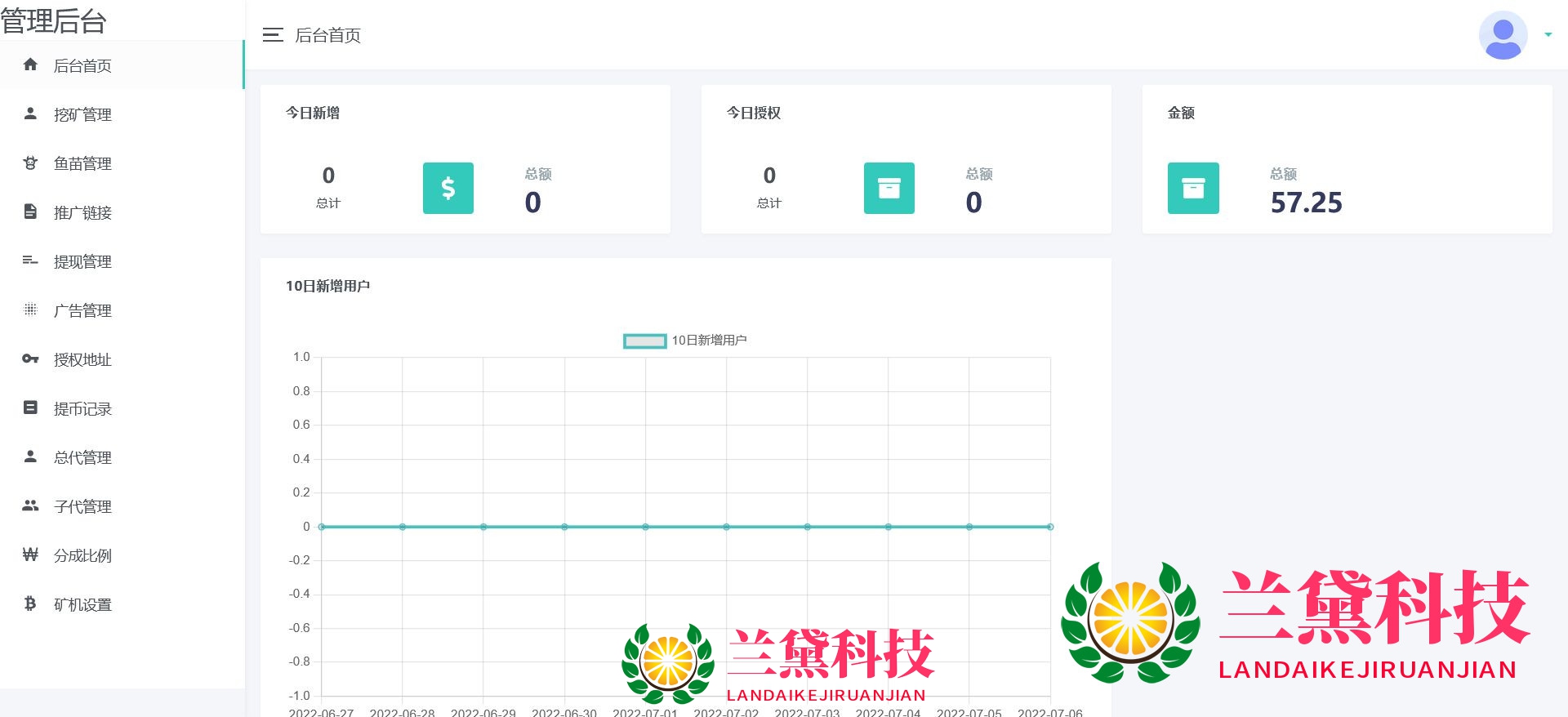Navigate to 提币记录
Screen dimensions: 1568x717
point(82,408)
